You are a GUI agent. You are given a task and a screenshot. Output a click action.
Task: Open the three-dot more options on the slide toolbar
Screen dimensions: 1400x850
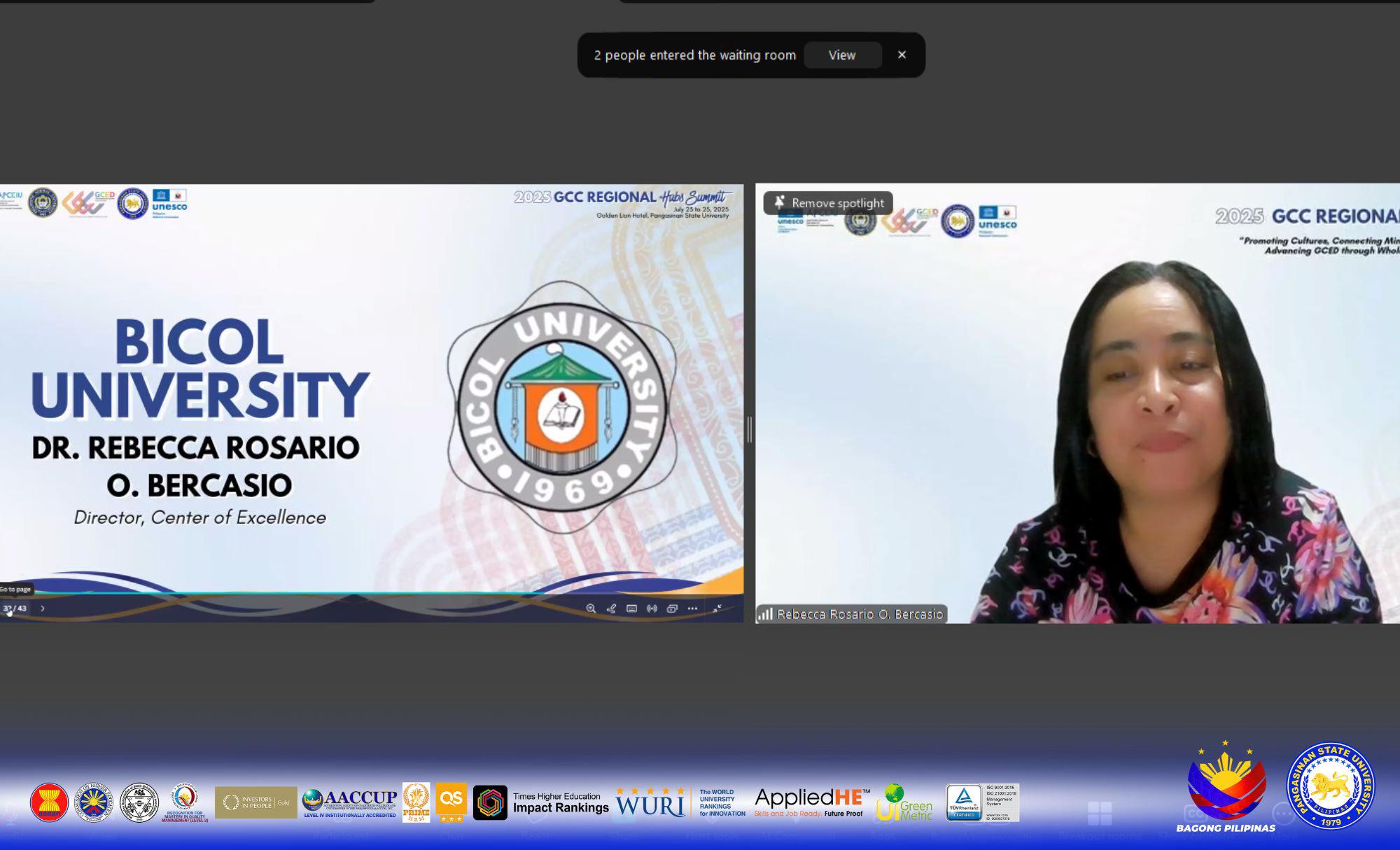point(692,608)
